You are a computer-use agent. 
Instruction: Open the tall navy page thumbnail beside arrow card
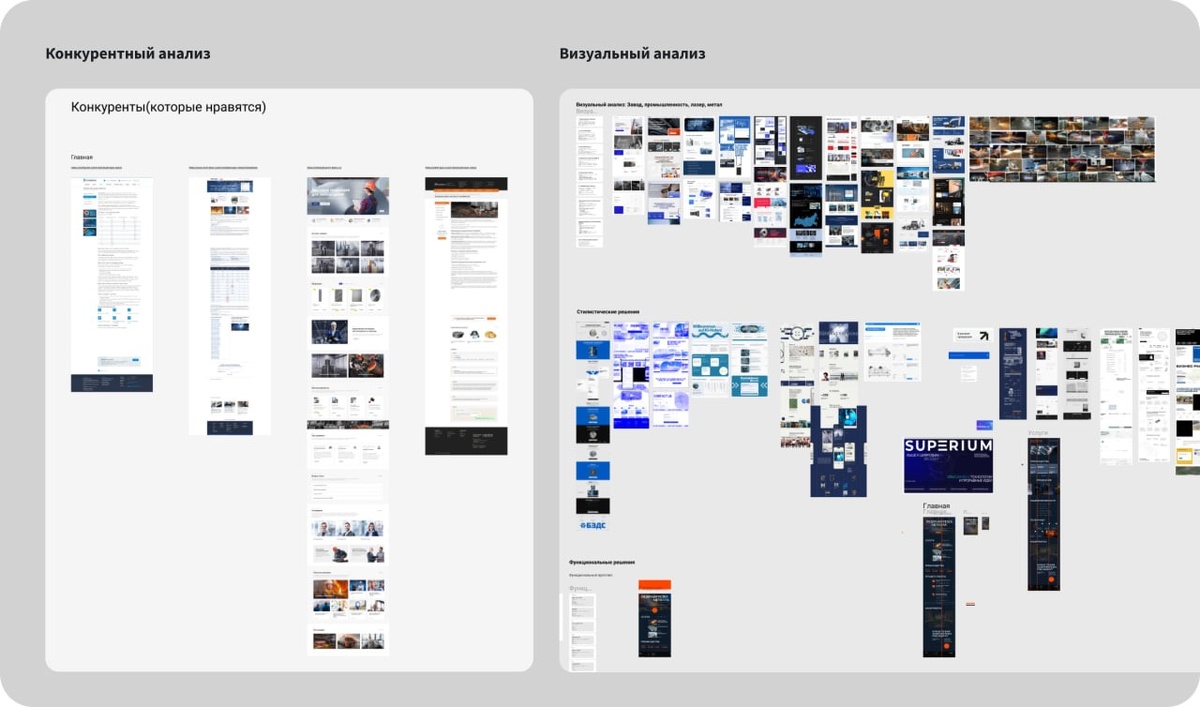pyautogui.click(x=1013, y=373)
